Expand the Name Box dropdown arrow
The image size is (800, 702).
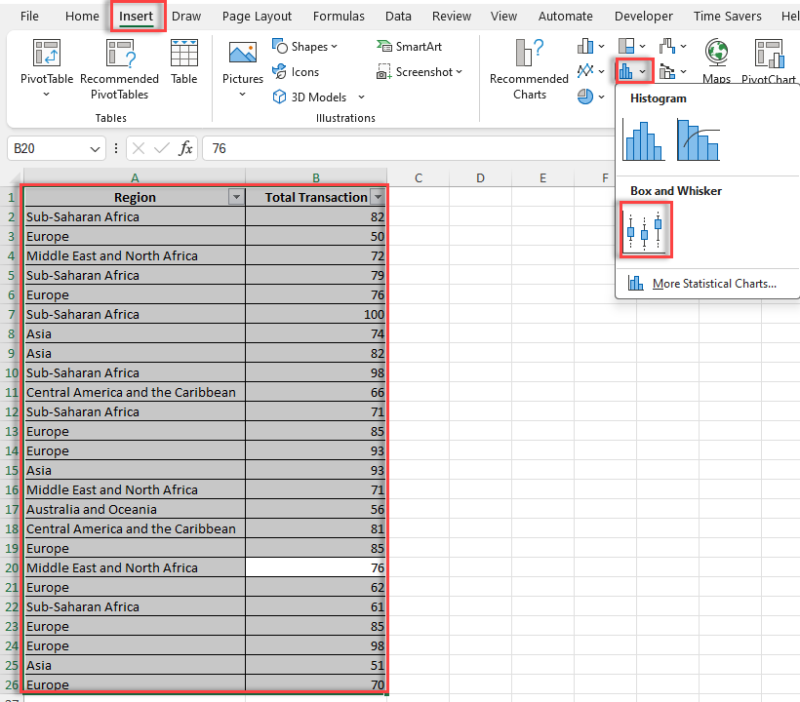click(95, 148)
